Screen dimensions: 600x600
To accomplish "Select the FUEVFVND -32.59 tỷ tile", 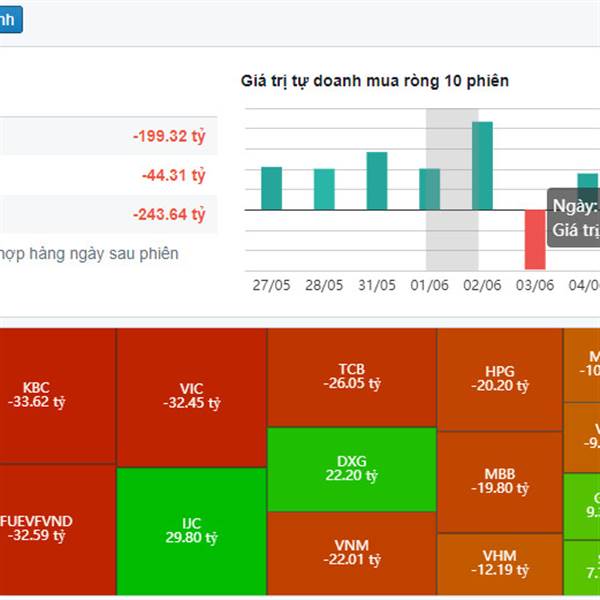I will (x=57, y=530).
